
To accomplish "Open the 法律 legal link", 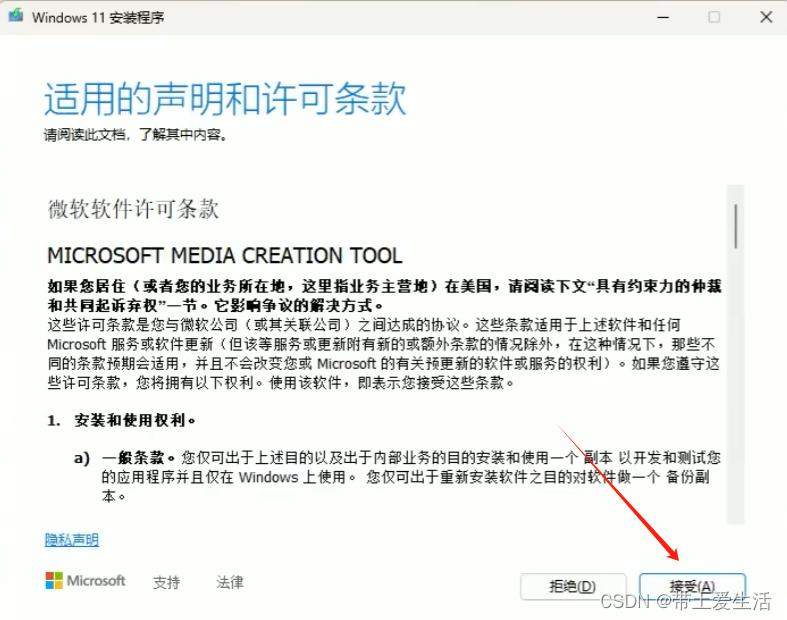I will tap(230, 582).
